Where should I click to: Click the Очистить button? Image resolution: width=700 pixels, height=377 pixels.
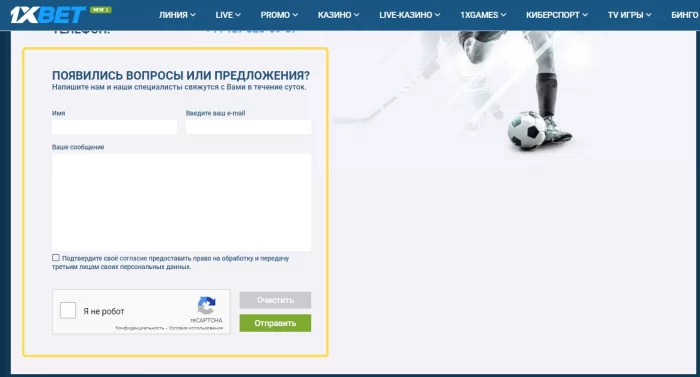[275, 300]
